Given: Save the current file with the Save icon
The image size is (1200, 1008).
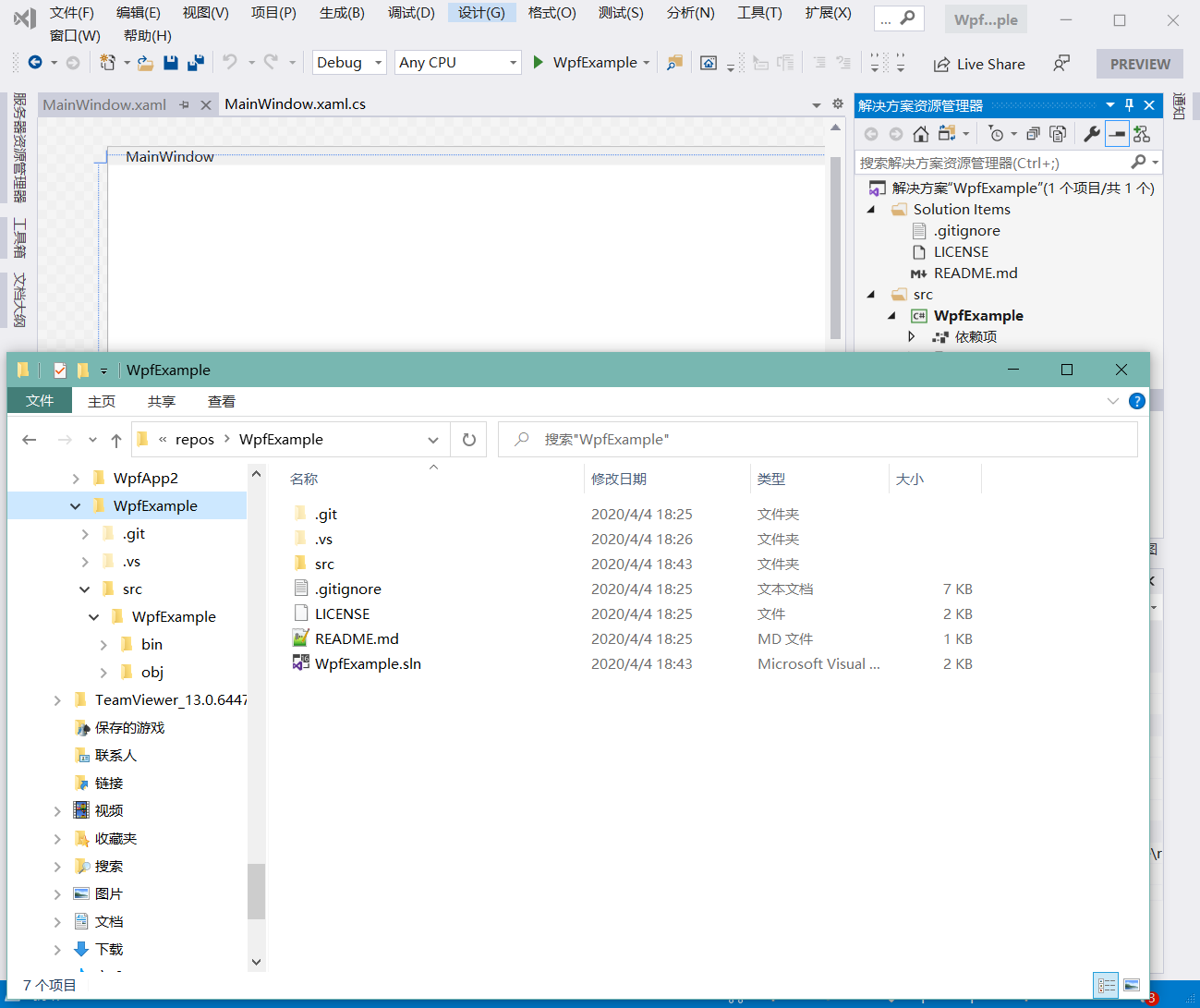Looking at the screenshot, I should pos(170,63).
